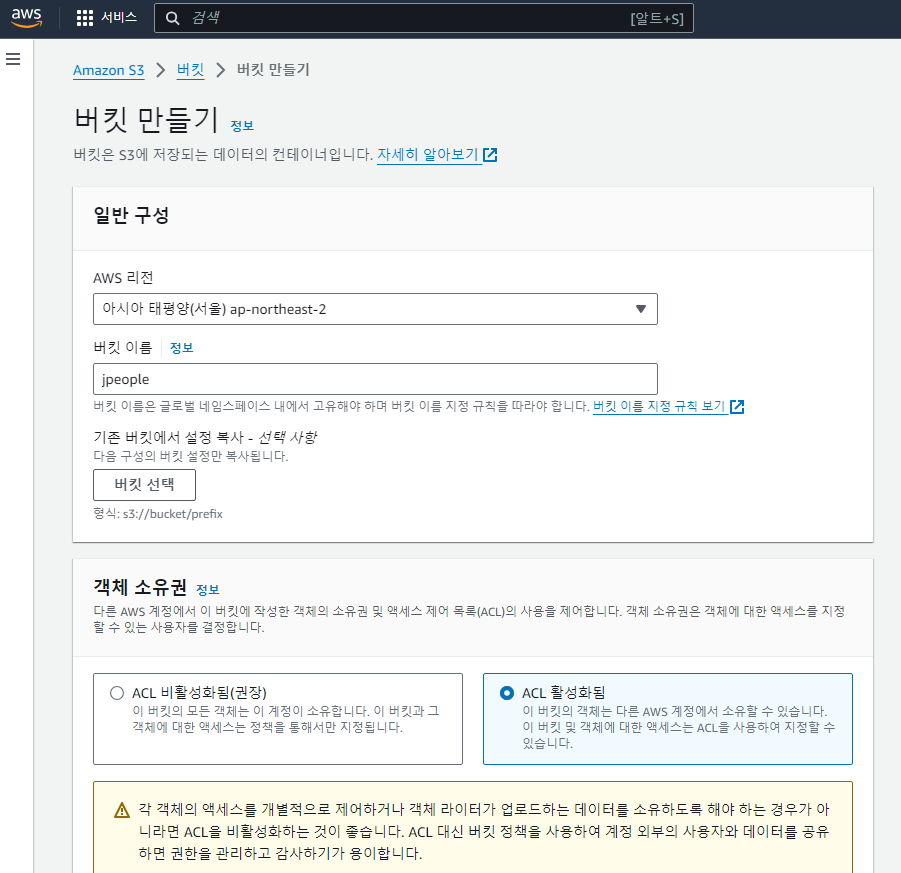Image resolution: width=901 pixels, height=873 pixels.
Task: Expand the AWS 리전 dropdown
Action: point(375,309)
